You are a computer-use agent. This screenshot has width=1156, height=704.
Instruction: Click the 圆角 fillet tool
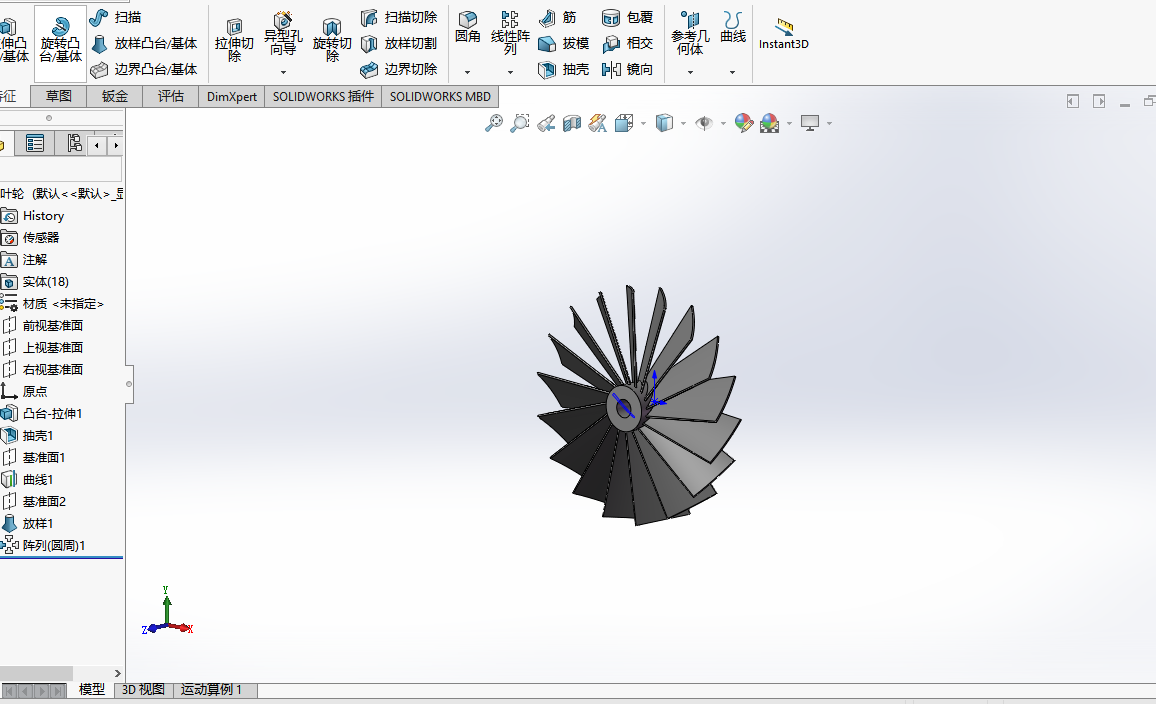(467, 27)
